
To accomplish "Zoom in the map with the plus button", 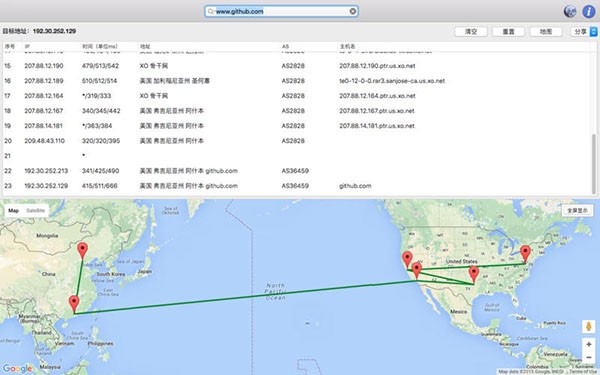I will (x=589, y=344).
